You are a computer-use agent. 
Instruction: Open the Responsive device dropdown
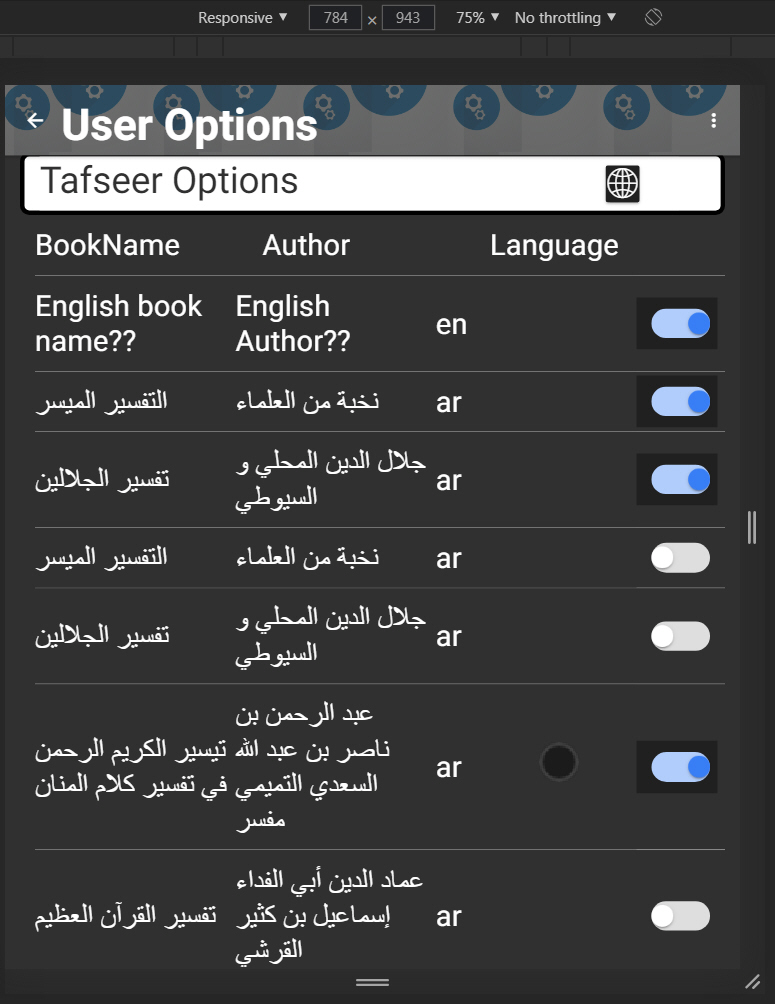[x=242, y=18]
